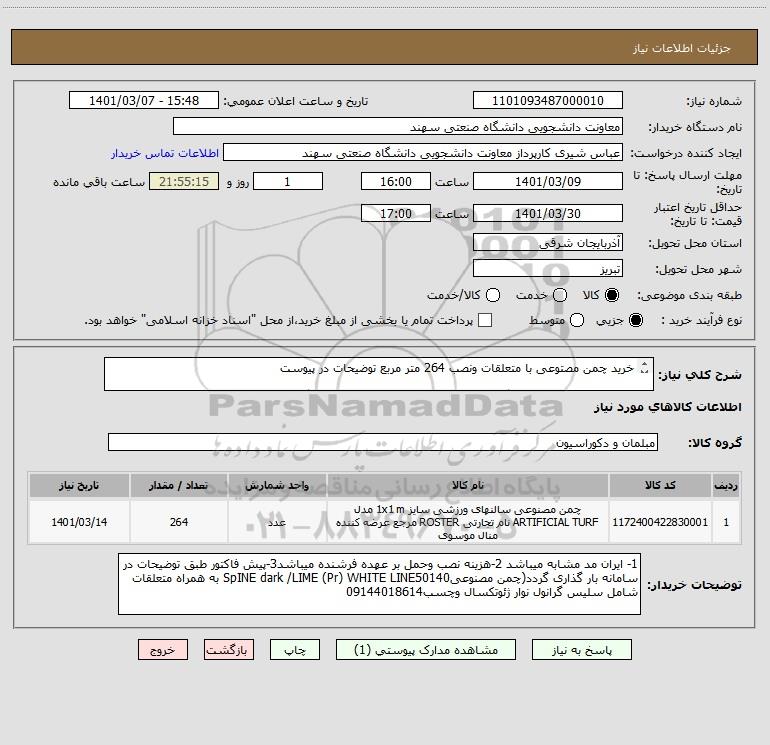
Task: Click the city field تبریز
Action: (x=548, y=269)
